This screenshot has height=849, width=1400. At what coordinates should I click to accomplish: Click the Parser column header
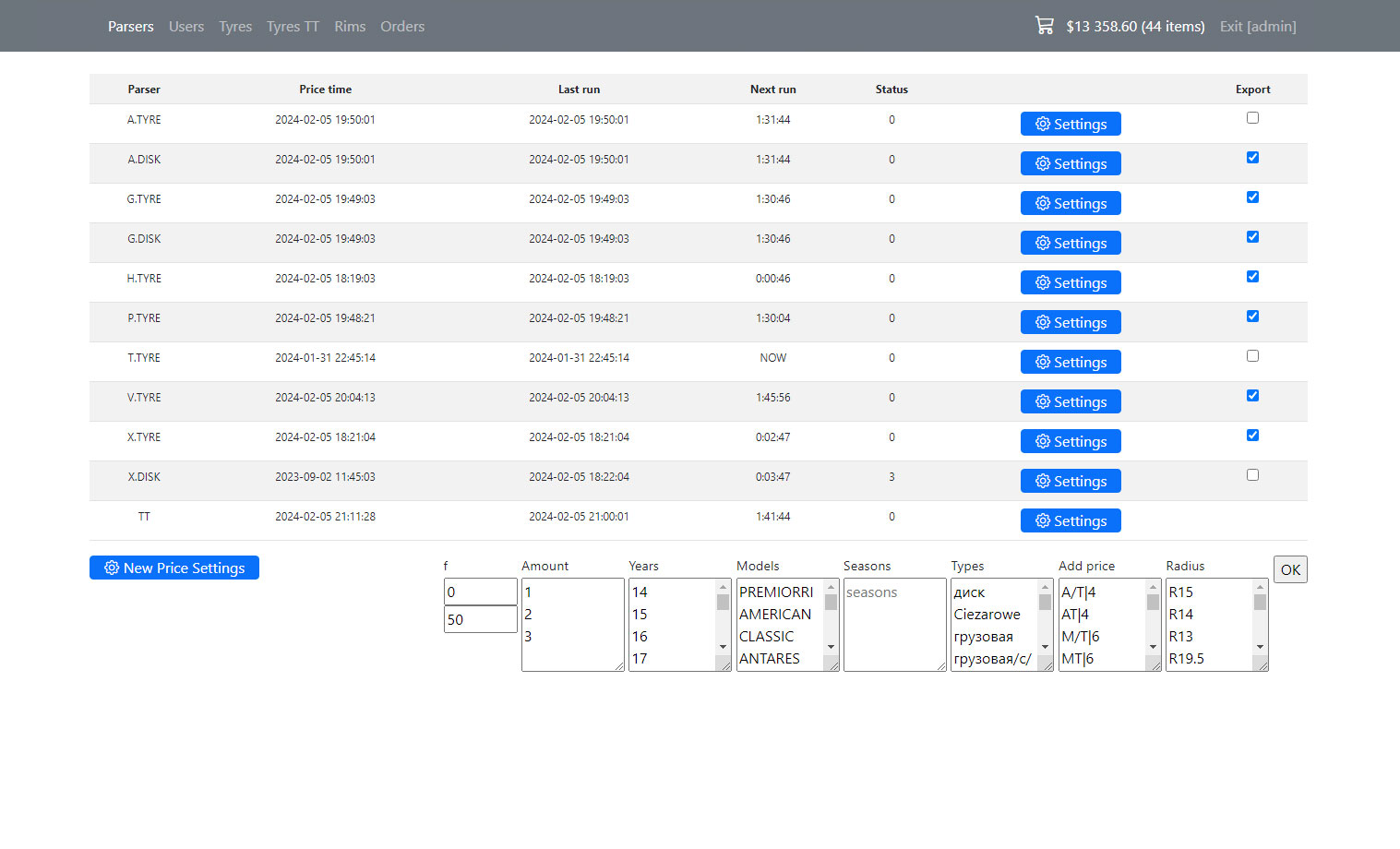[144, 90]
